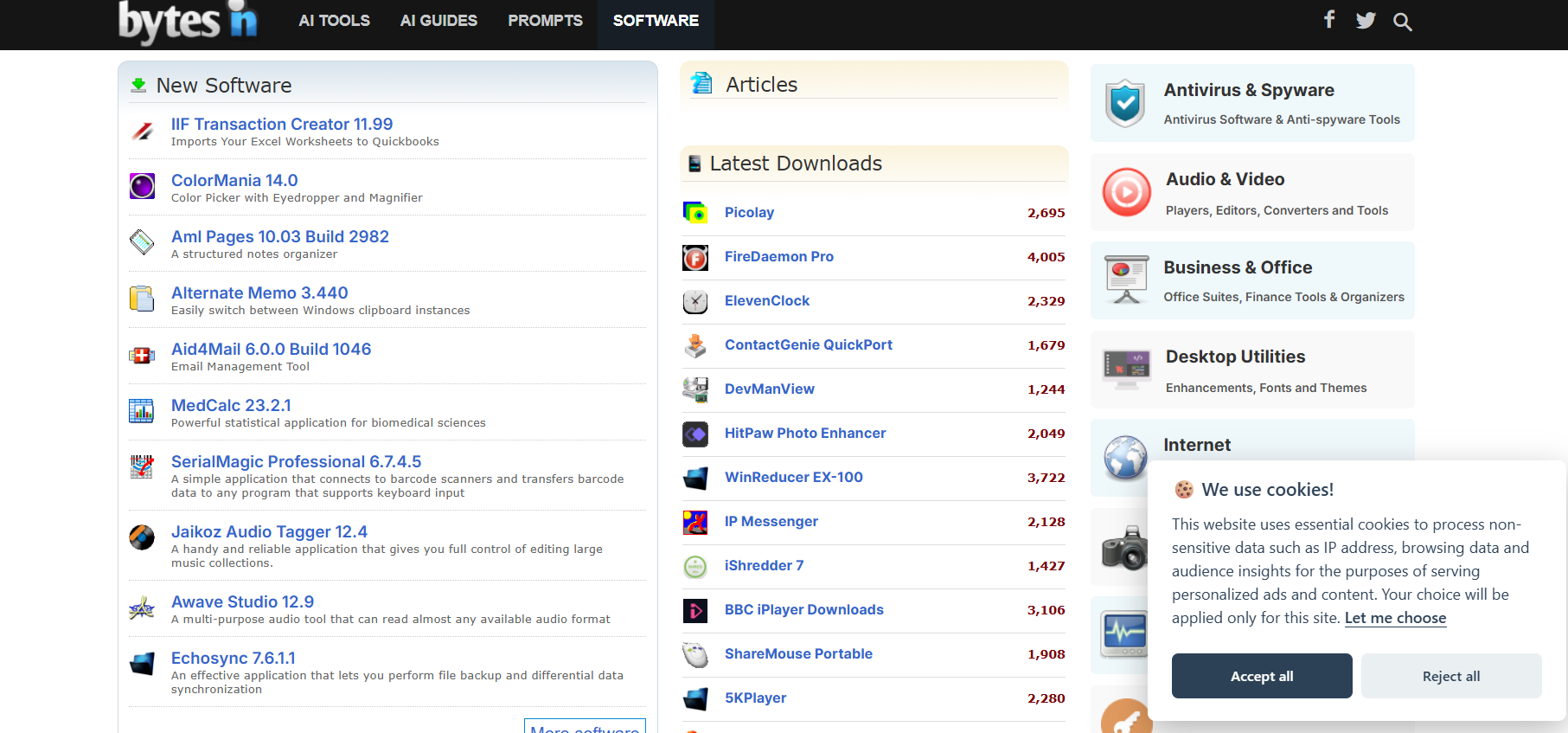Open MedCalc 23.2.1 link
The image size is (1568, 733).
click(231, 405)
